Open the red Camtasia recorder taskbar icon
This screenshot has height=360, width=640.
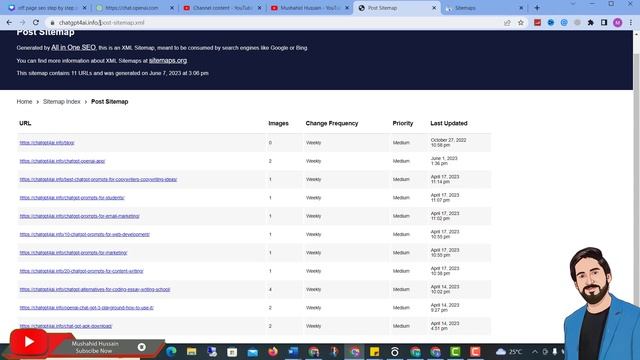[475, 351]
